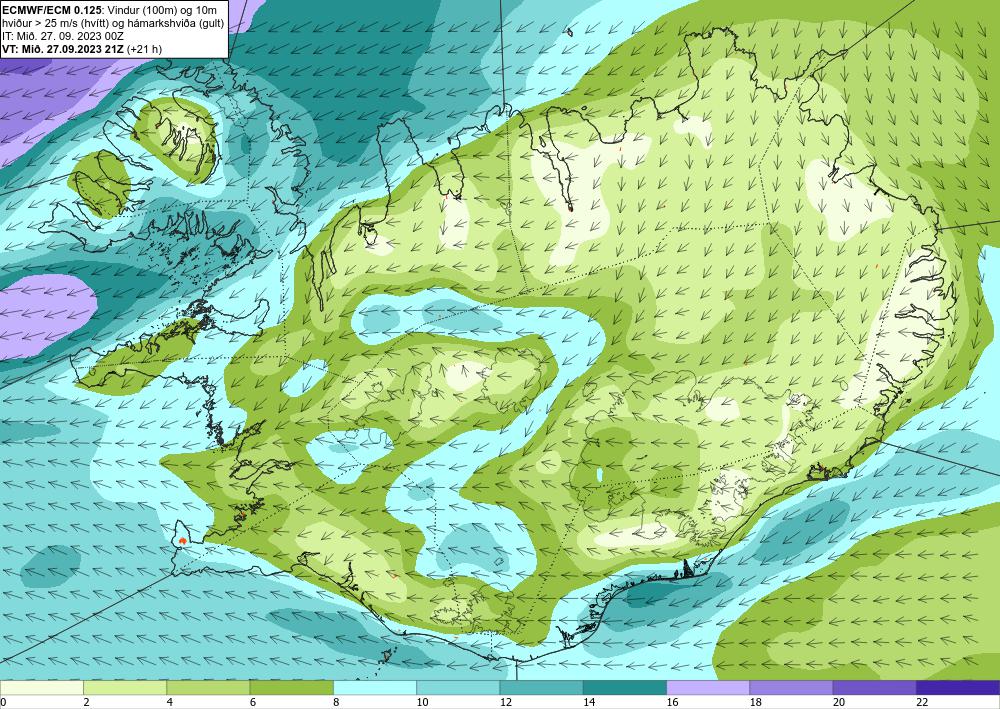Screen dimensions: 1000x709
Task: Click the 10–12 m/s teal legend swatch
Action: (x=458, y=687)
